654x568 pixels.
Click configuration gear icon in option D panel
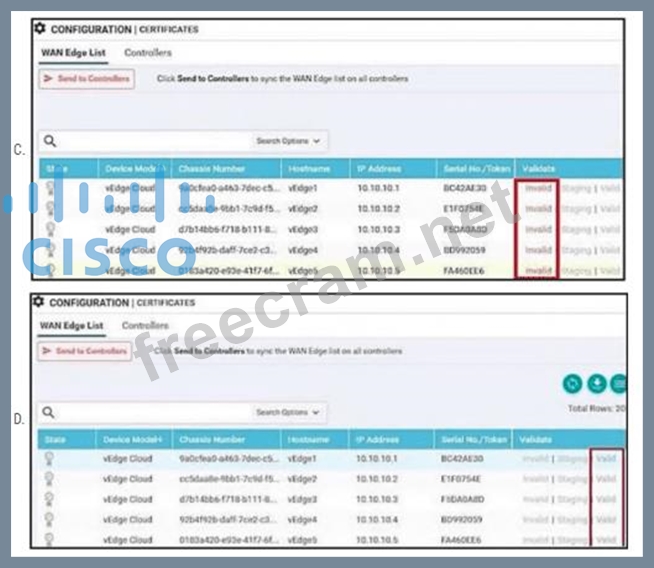pos(39,302)
